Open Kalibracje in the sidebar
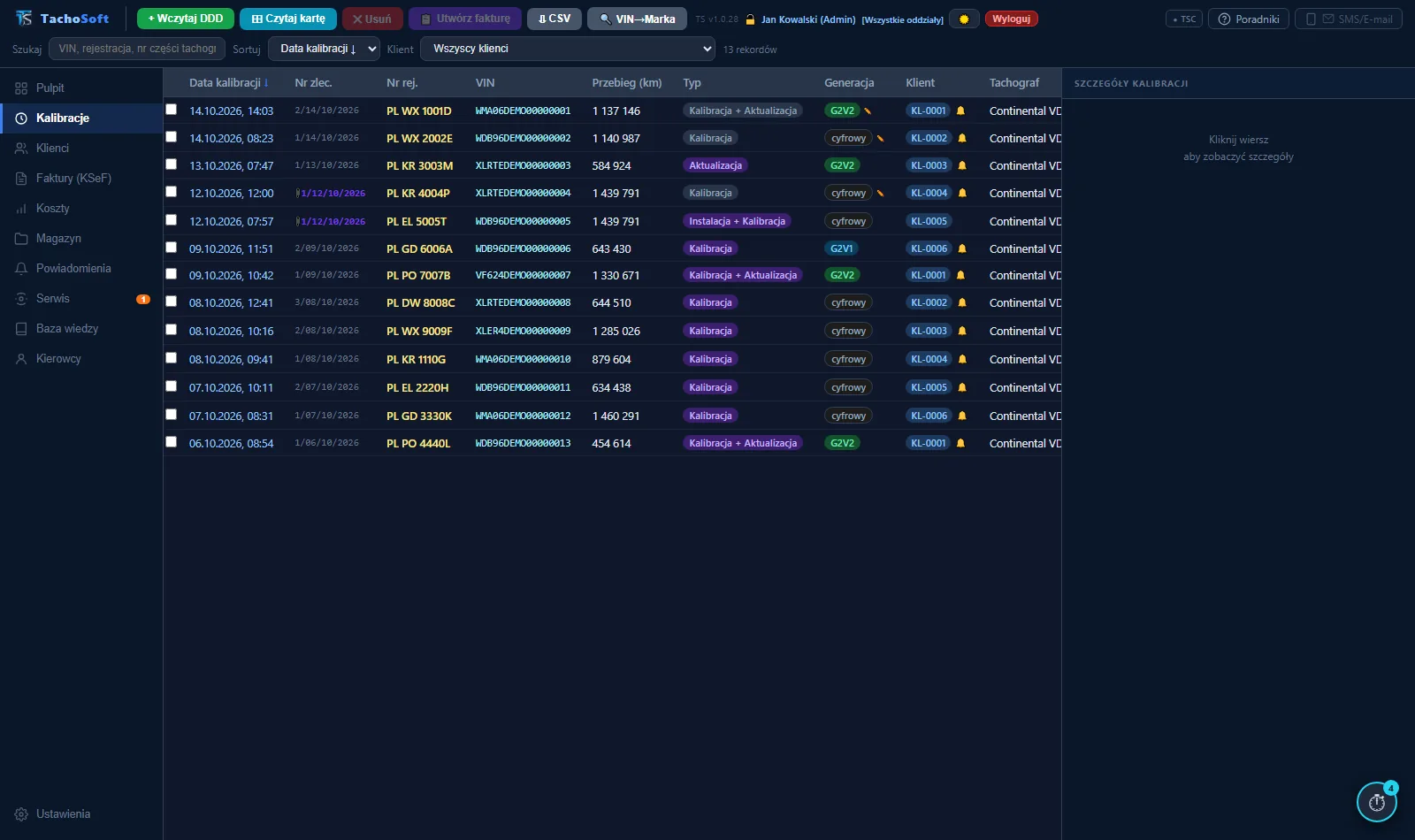1415x840 pixels. point(81,118)
